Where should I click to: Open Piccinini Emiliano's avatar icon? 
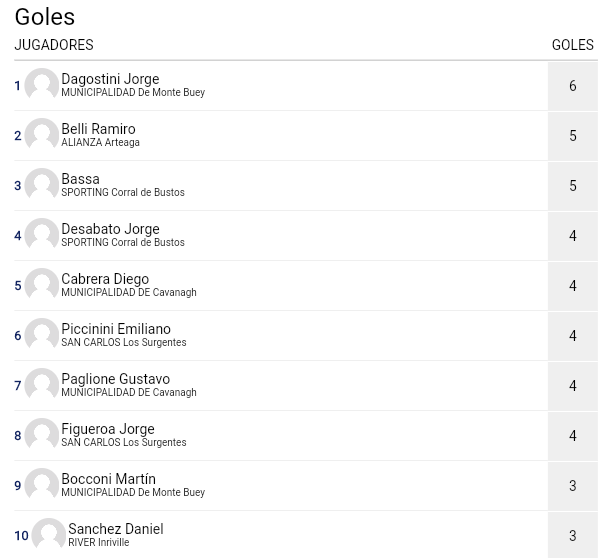[x=41, y=335]
